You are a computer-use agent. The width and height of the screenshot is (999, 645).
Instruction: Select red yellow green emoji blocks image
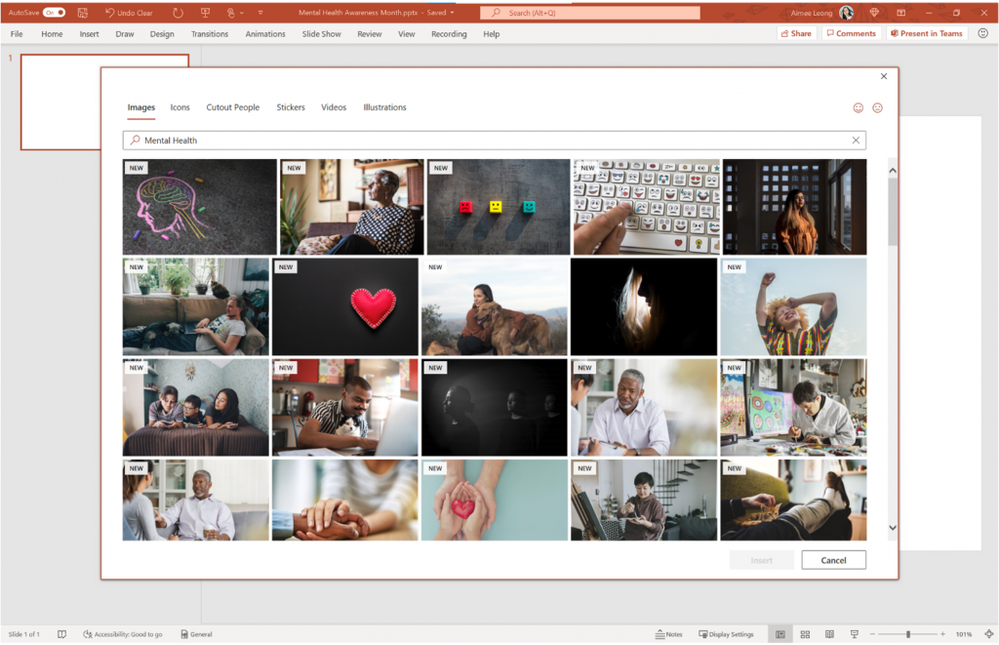point(498,207)
